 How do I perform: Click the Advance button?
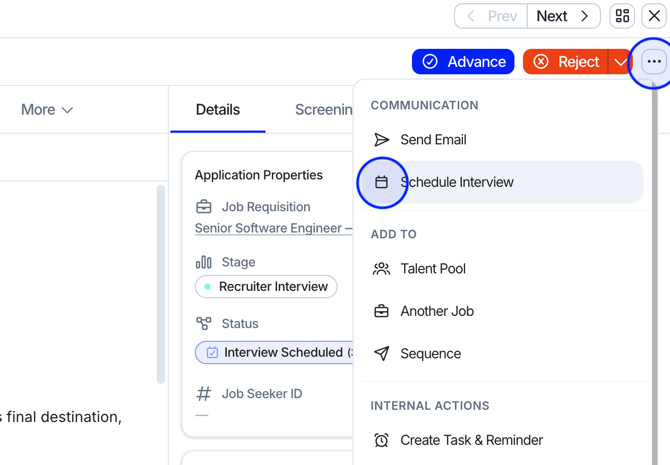(463, 62)
